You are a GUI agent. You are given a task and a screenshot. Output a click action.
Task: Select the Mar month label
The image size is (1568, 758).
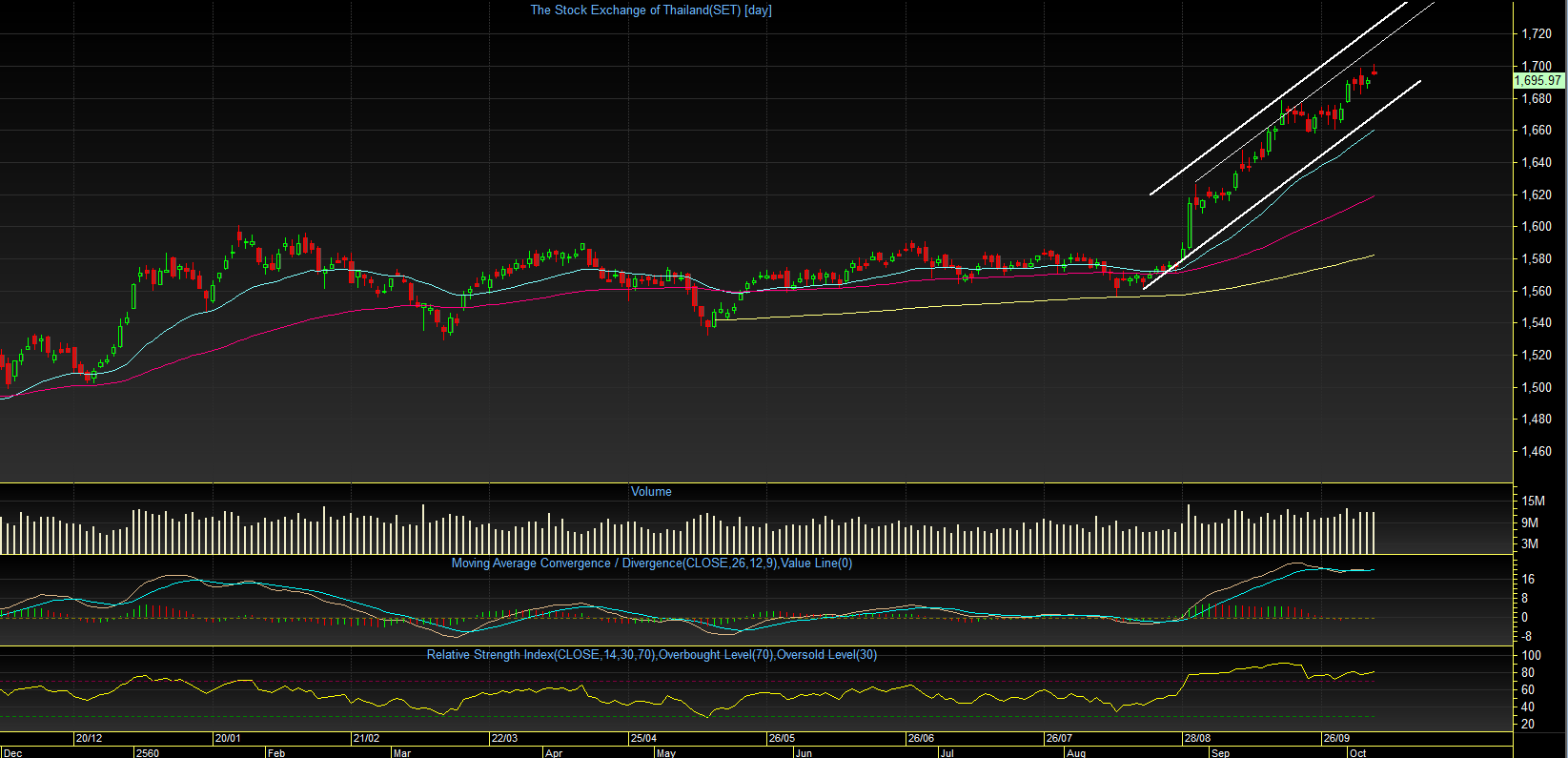point(402,753)
